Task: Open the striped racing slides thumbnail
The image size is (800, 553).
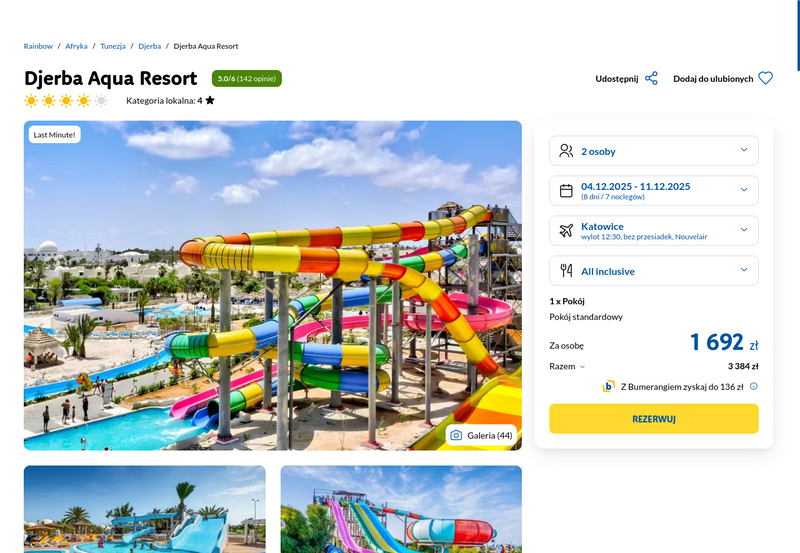Action: (401, 509)
